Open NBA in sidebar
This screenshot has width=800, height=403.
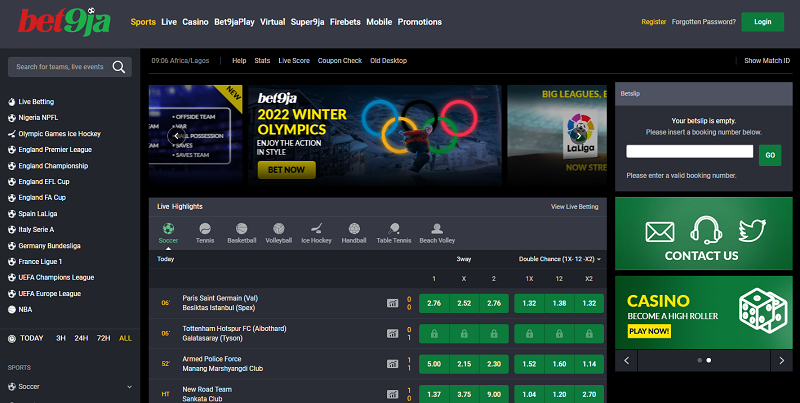point(25,310)
